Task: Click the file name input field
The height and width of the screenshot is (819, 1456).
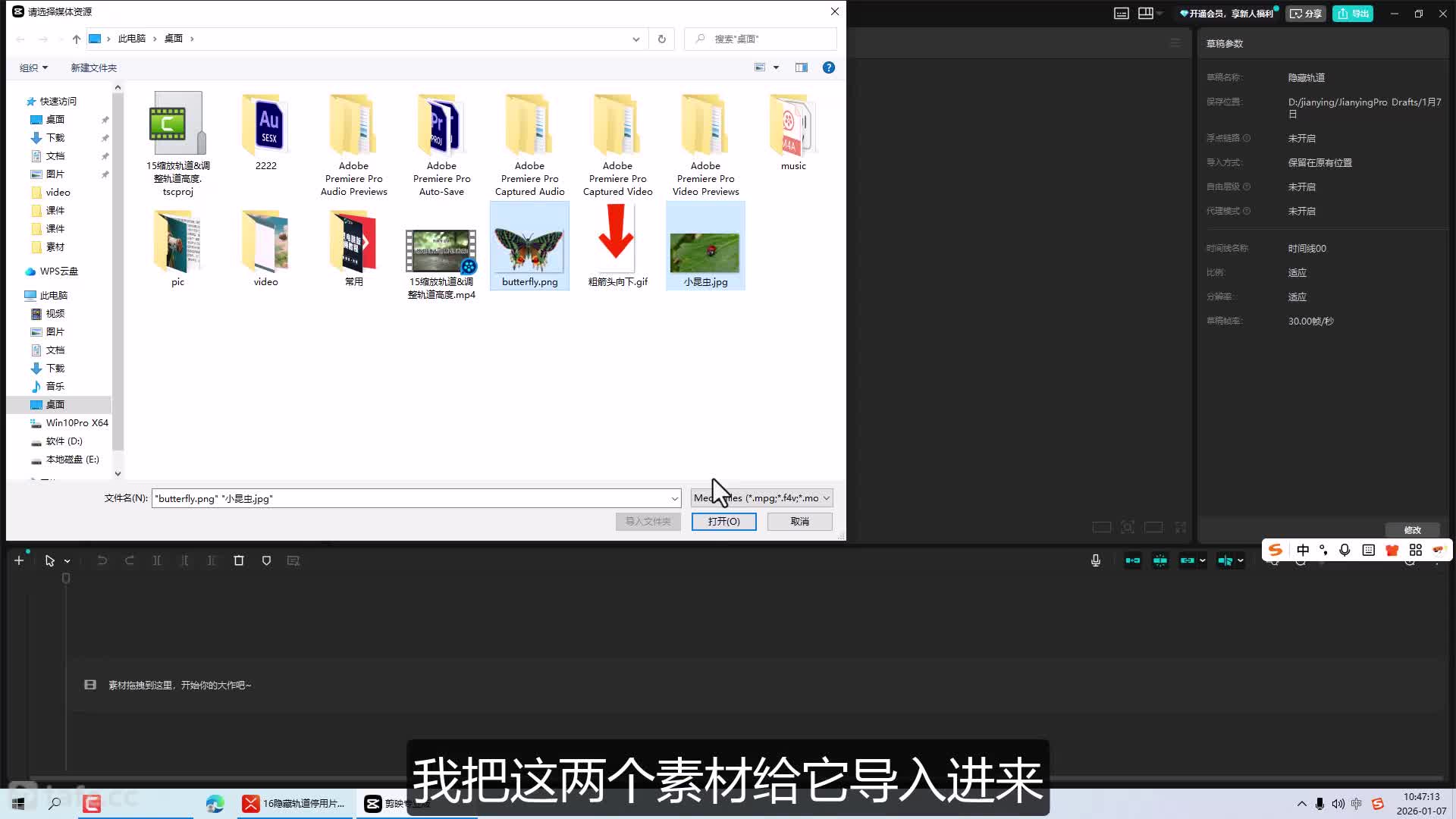Action: [x=409, y=498]
